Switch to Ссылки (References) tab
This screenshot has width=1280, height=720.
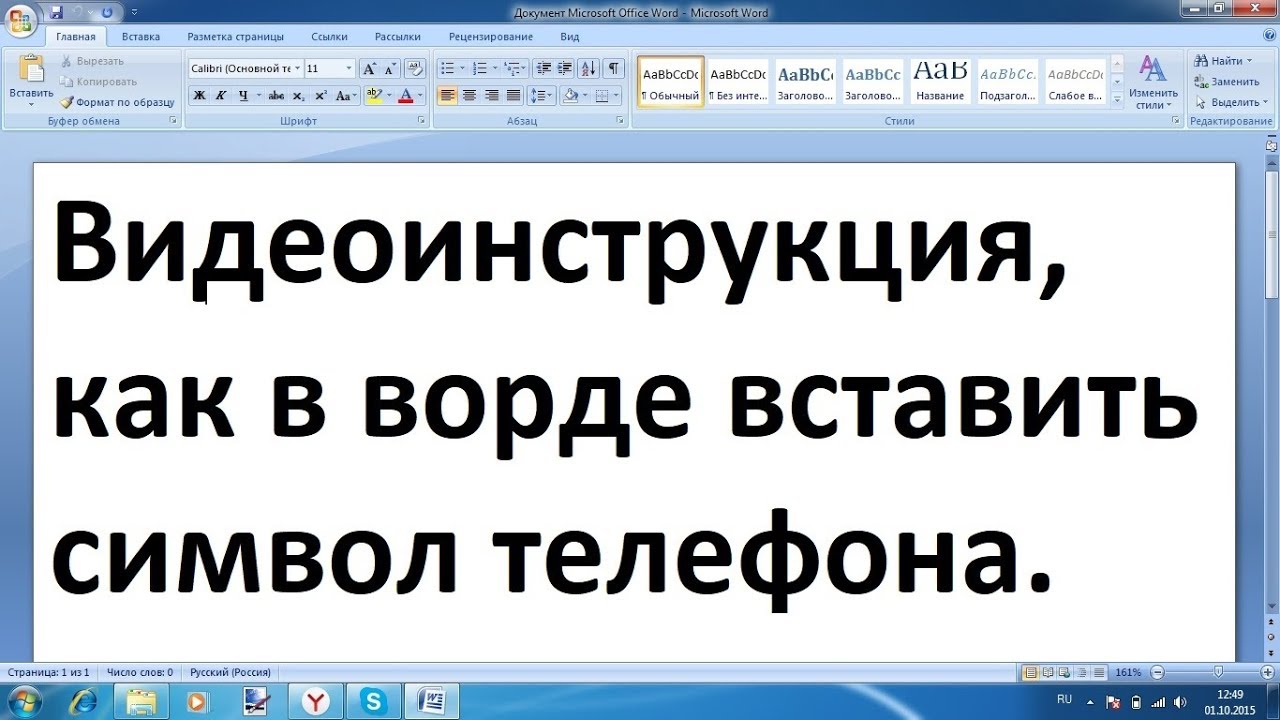click(329, 37)
